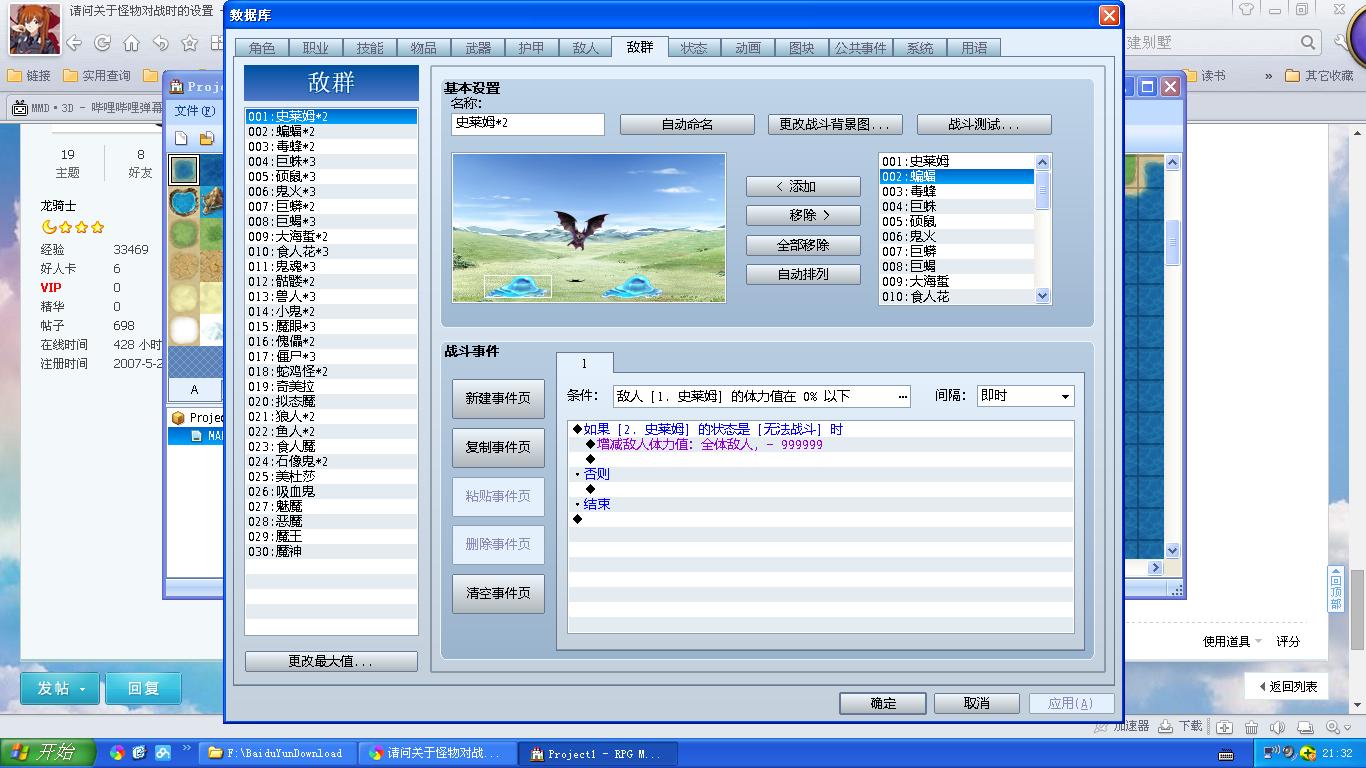Click the browser undo-close arrow icon
Image resolution: width=1366 pixels, height=768 pixels.
click(x=160, y=43)
